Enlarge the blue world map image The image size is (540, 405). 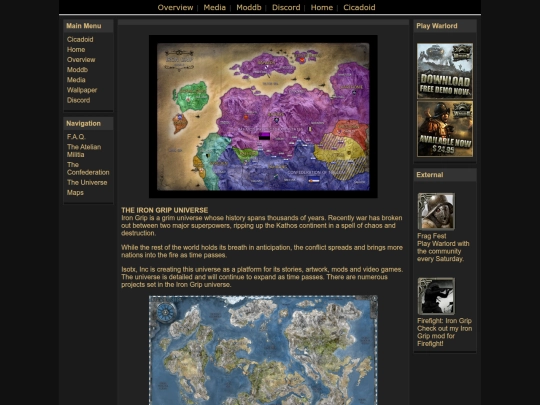(263, 350)
